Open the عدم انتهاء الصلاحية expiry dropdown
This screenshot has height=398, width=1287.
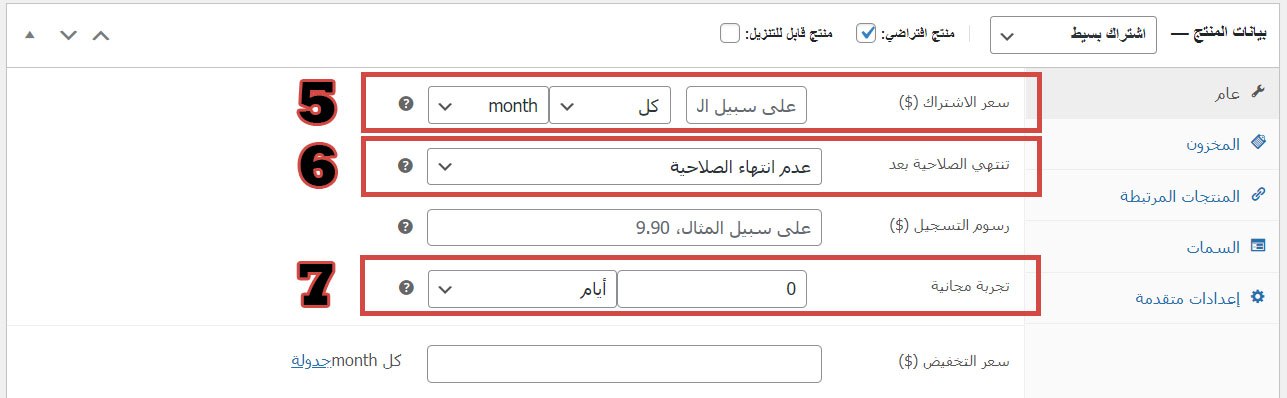[624, 166]
